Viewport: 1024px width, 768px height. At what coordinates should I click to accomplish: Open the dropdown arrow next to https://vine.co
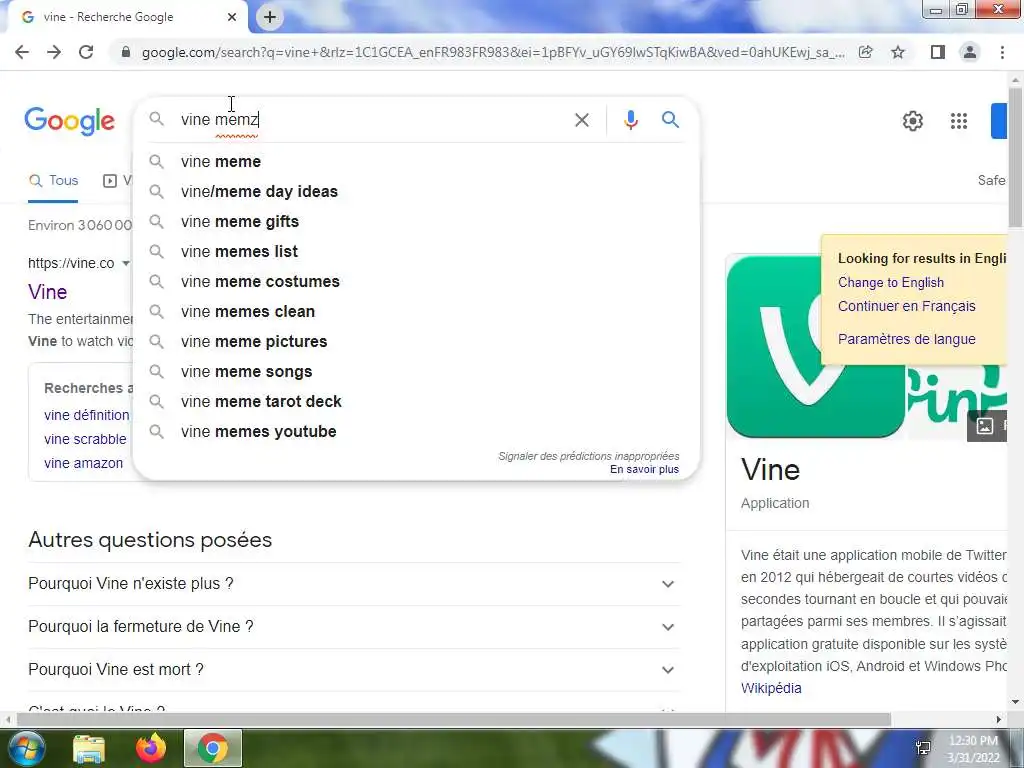pos(126,264)
